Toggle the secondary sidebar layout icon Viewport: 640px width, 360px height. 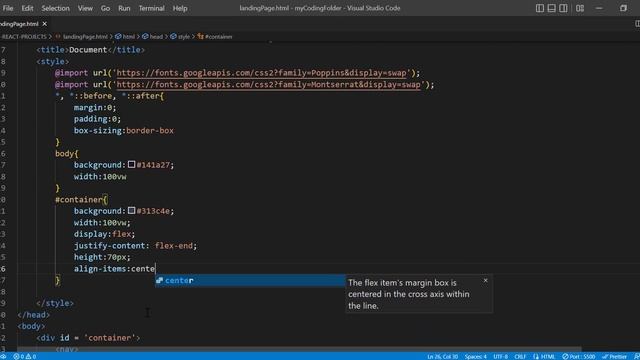(563, 8)
